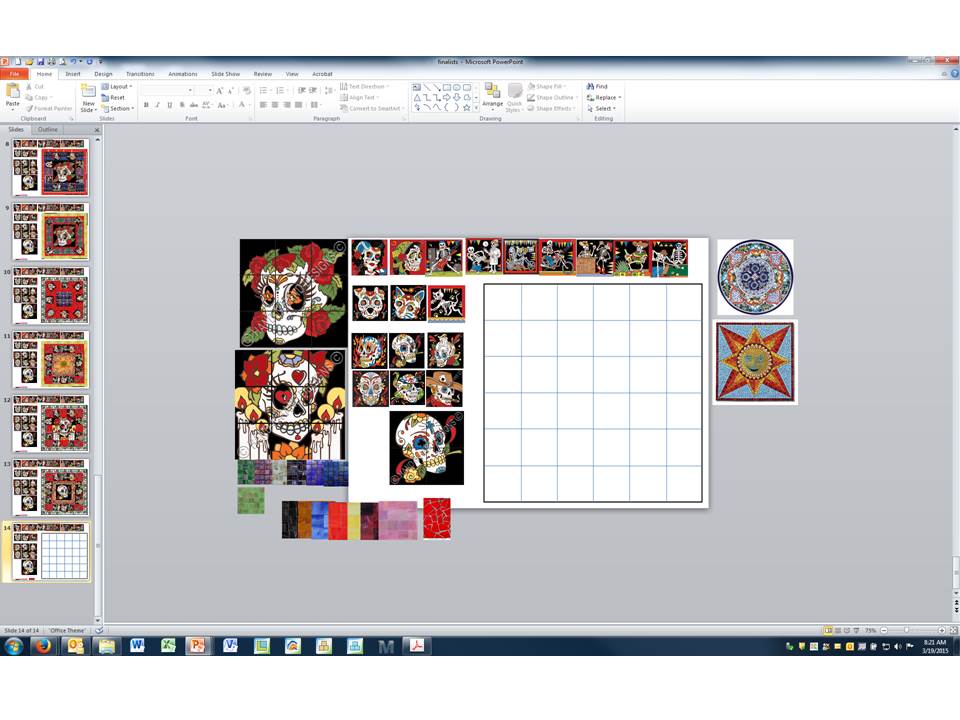
Task: Open the Replace dropdown
Action: [x=604, y=97]
